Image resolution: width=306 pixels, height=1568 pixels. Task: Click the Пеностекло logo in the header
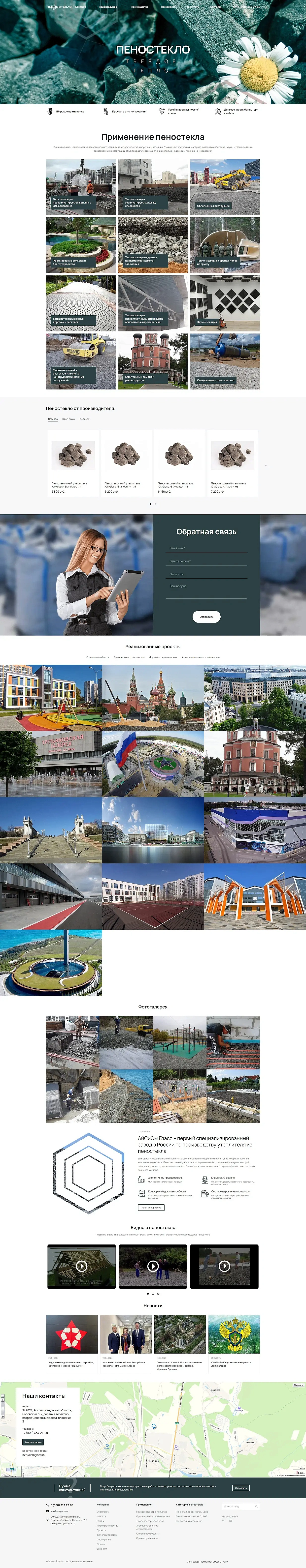(59, 7)
